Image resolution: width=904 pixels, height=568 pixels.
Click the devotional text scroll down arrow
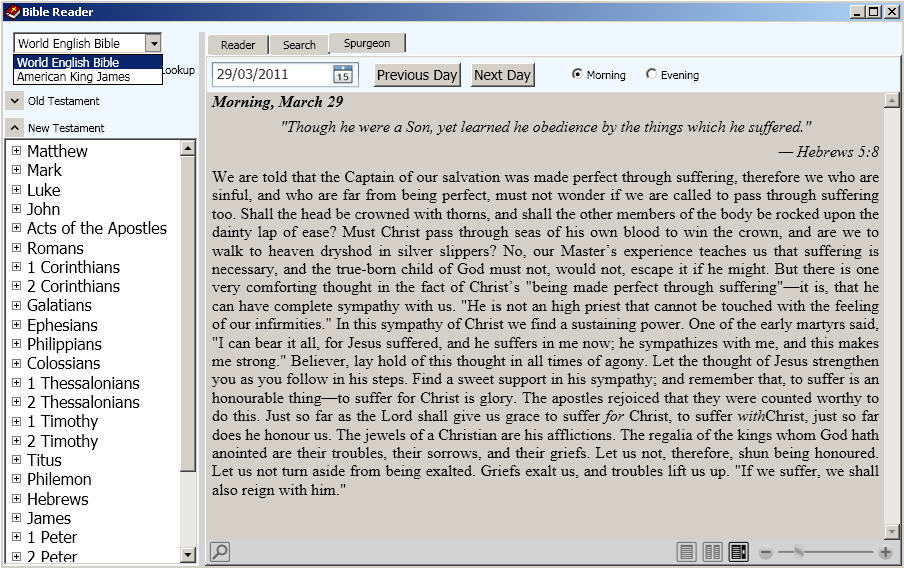[x=891, y=531]
